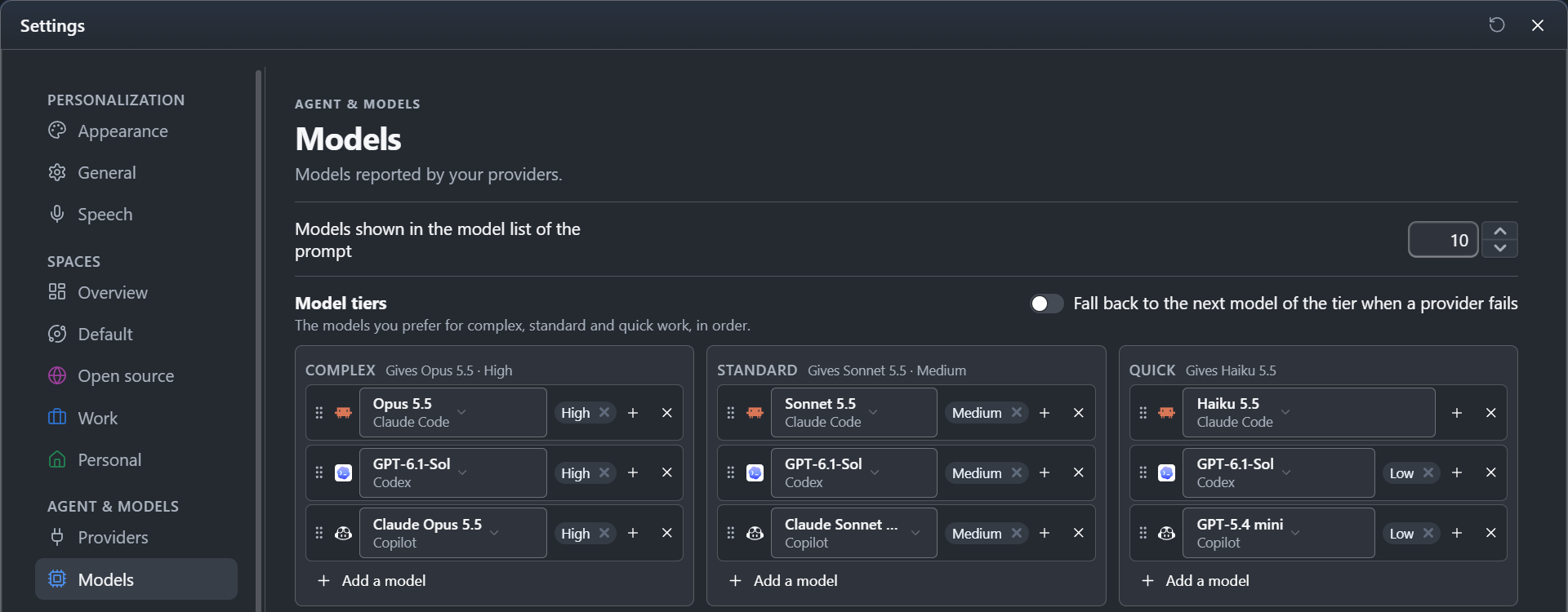
Task: Click plus icon on Opus 5.5 row
Action: [x=633, y=413]
